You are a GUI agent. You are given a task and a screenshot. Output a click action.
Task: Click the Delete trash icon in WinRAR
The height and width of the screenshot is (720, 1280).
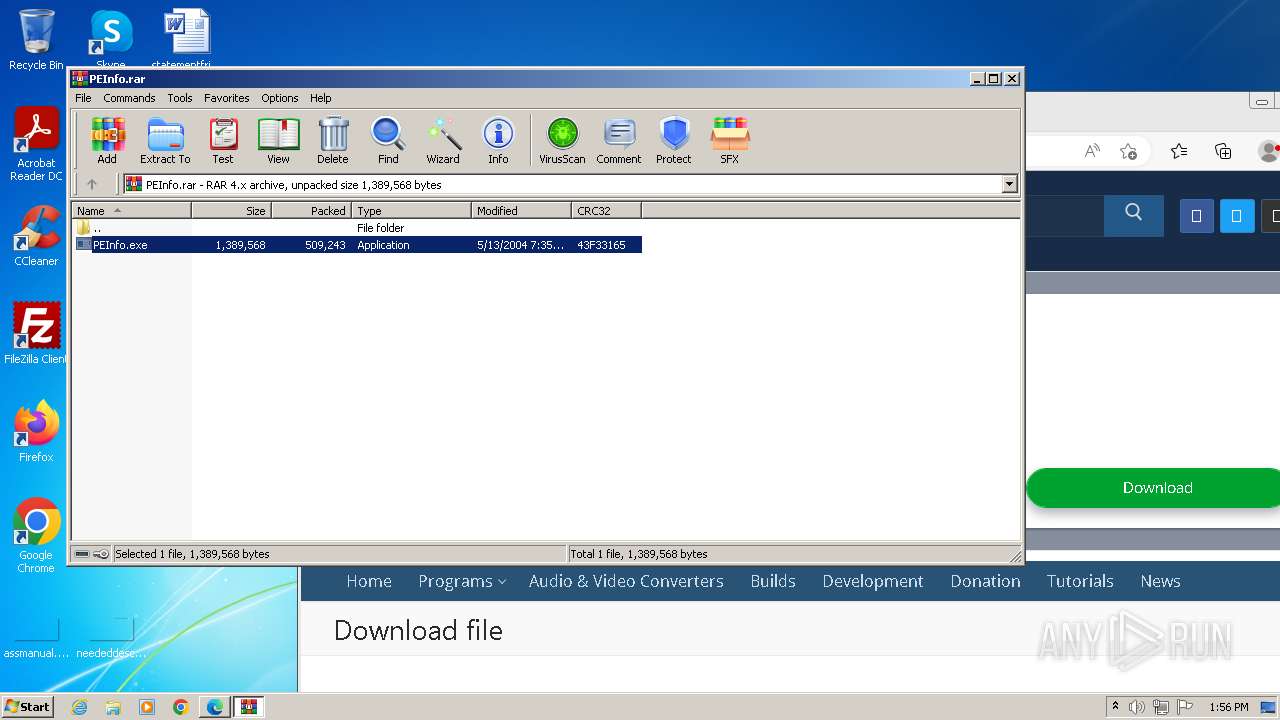pyautogui.click(x=333, y=140)
